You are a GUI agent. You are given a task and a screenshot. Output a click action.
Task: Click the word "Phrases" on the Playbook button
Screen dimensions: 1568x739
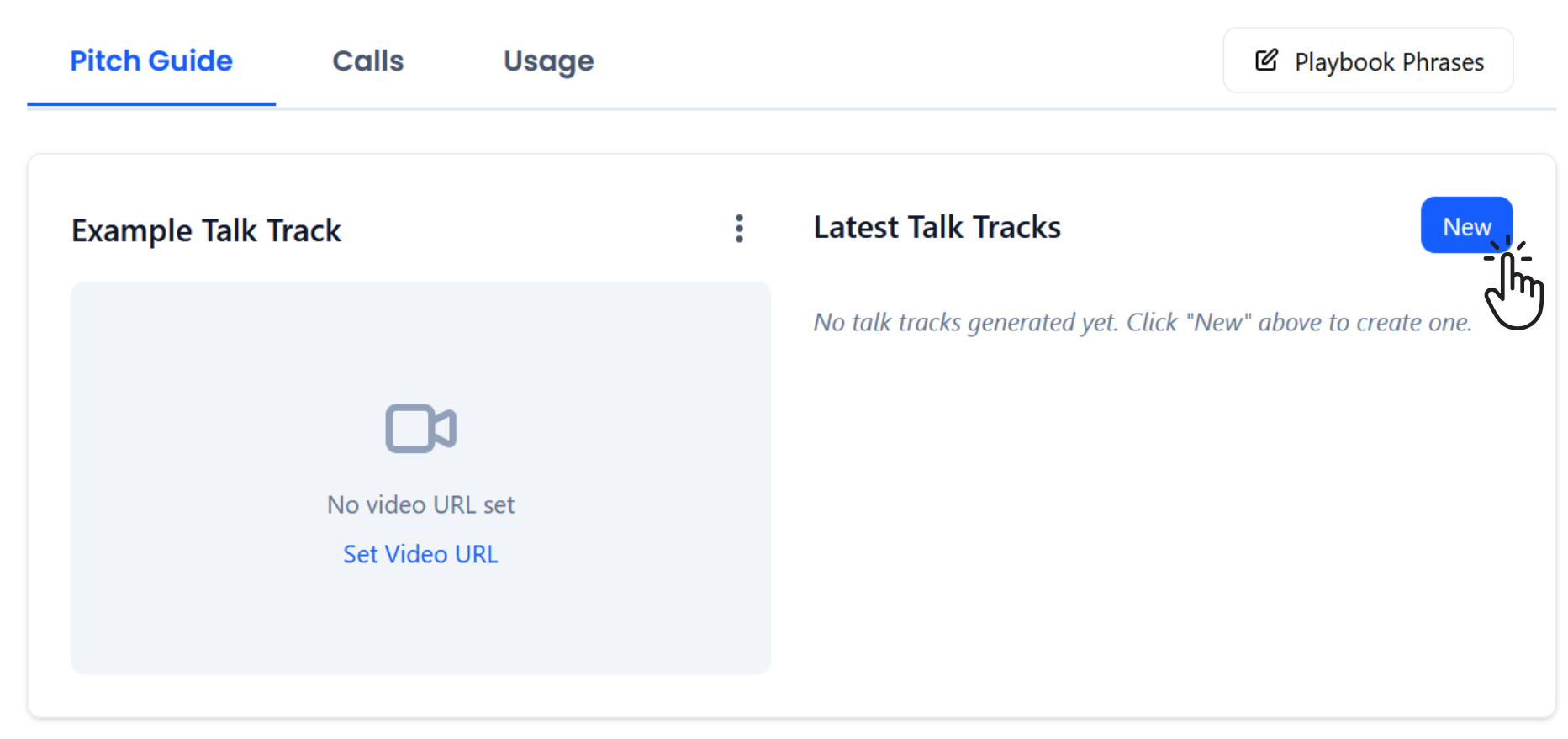tap(1443, 62)
